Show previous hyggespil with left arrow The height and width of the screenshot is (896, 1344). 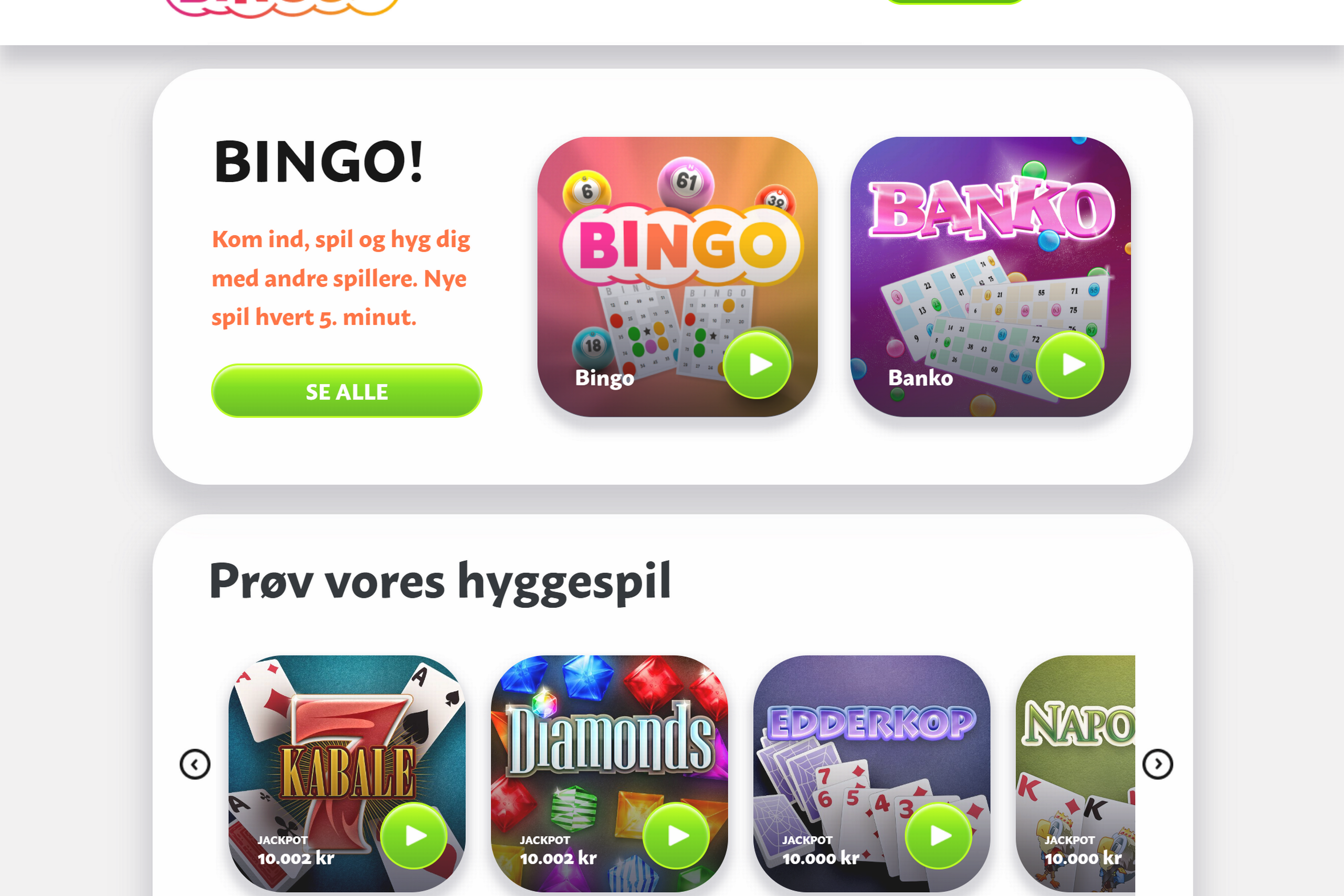[195, 765]
